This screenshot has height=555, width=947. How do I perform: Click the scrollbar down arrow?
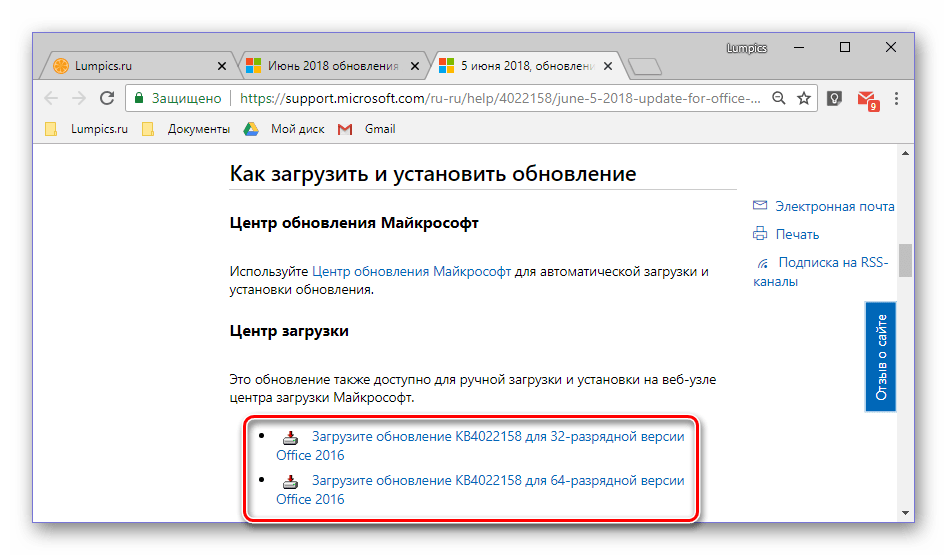[x=905, y=513]
